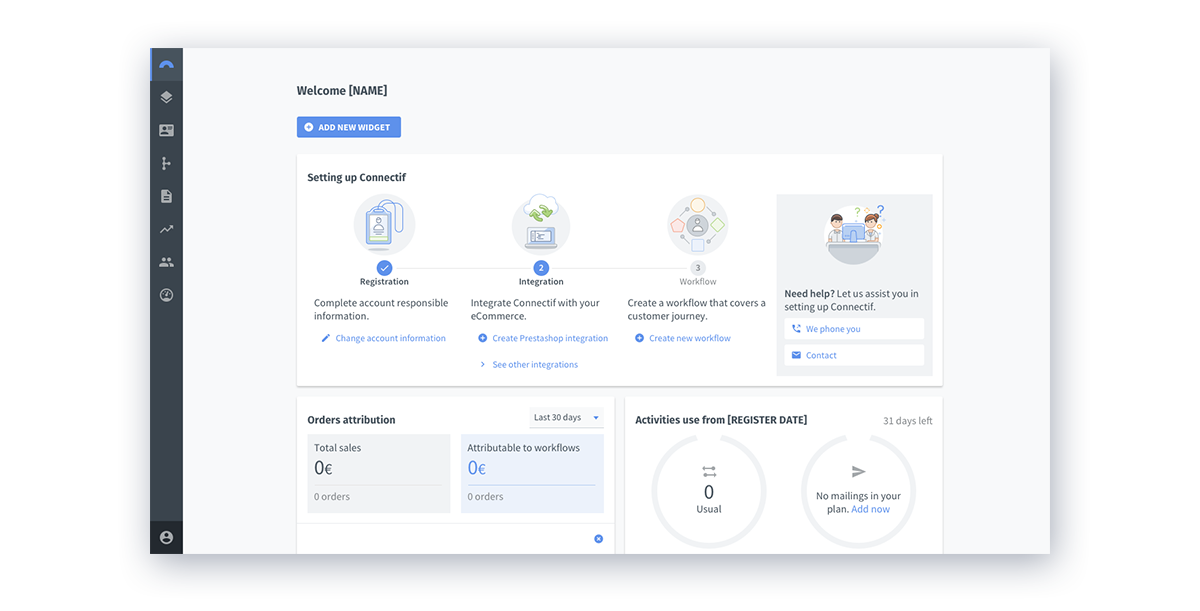Click the Setting up Connectif heading
The height and width of the screenshot is (611, 1200).
(x=357, y=178)
